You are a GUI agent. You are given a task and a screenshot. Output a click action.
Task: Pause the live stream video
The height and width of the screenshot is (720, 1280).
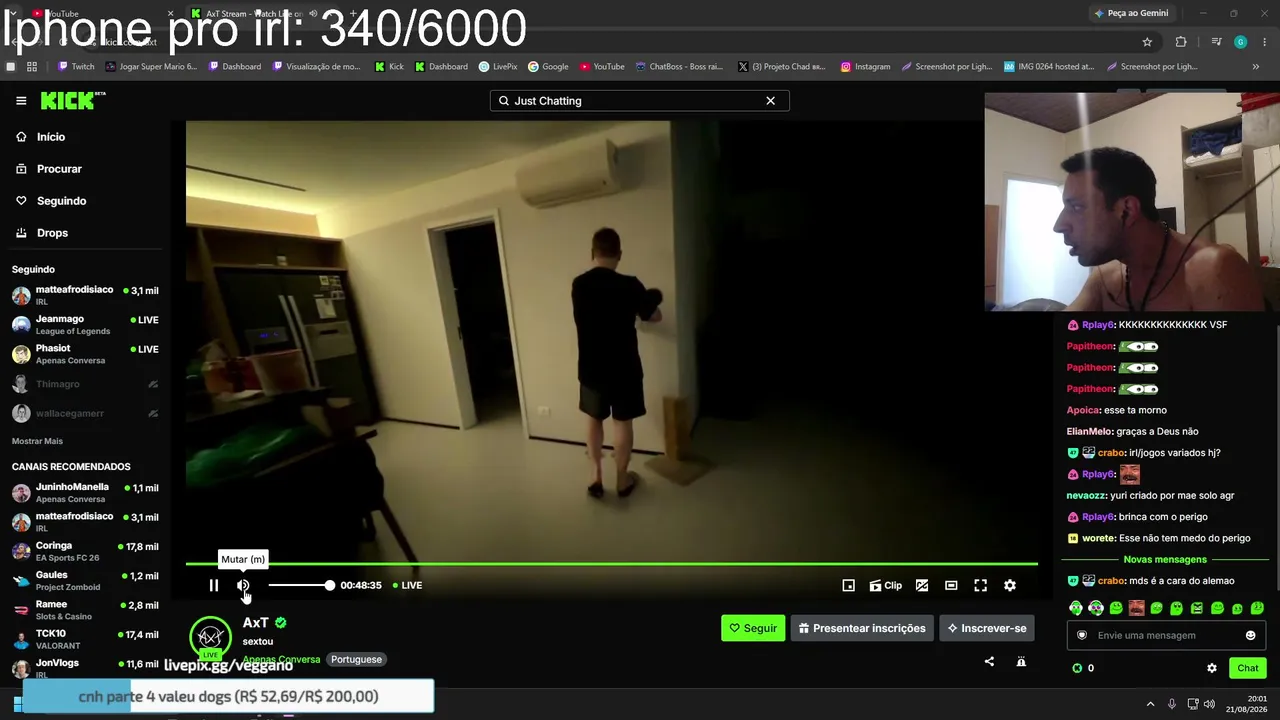coord(214,585)
